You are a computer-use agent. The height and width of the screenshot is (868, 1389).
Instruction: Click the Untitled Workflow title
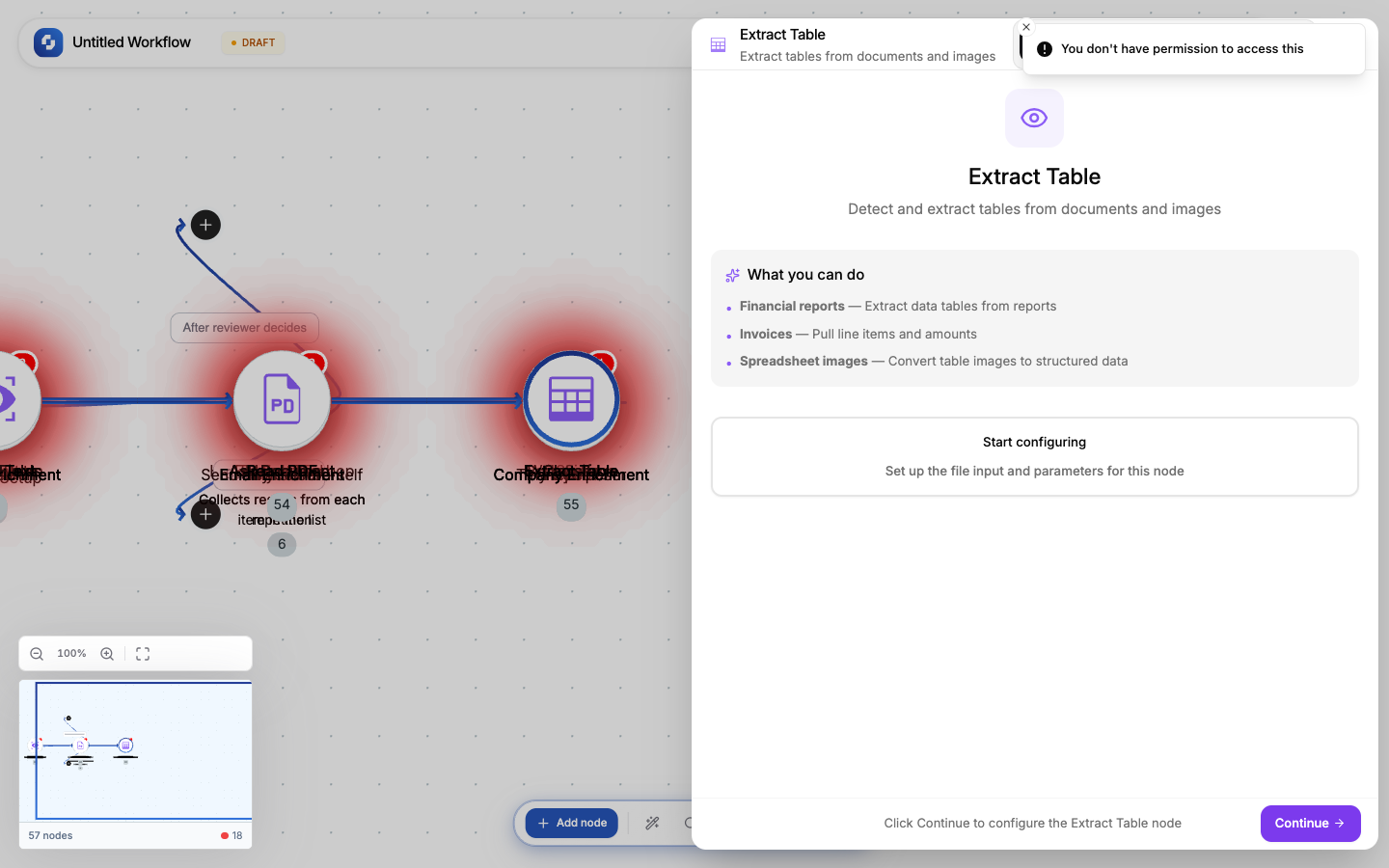click(x=131, y=42)
